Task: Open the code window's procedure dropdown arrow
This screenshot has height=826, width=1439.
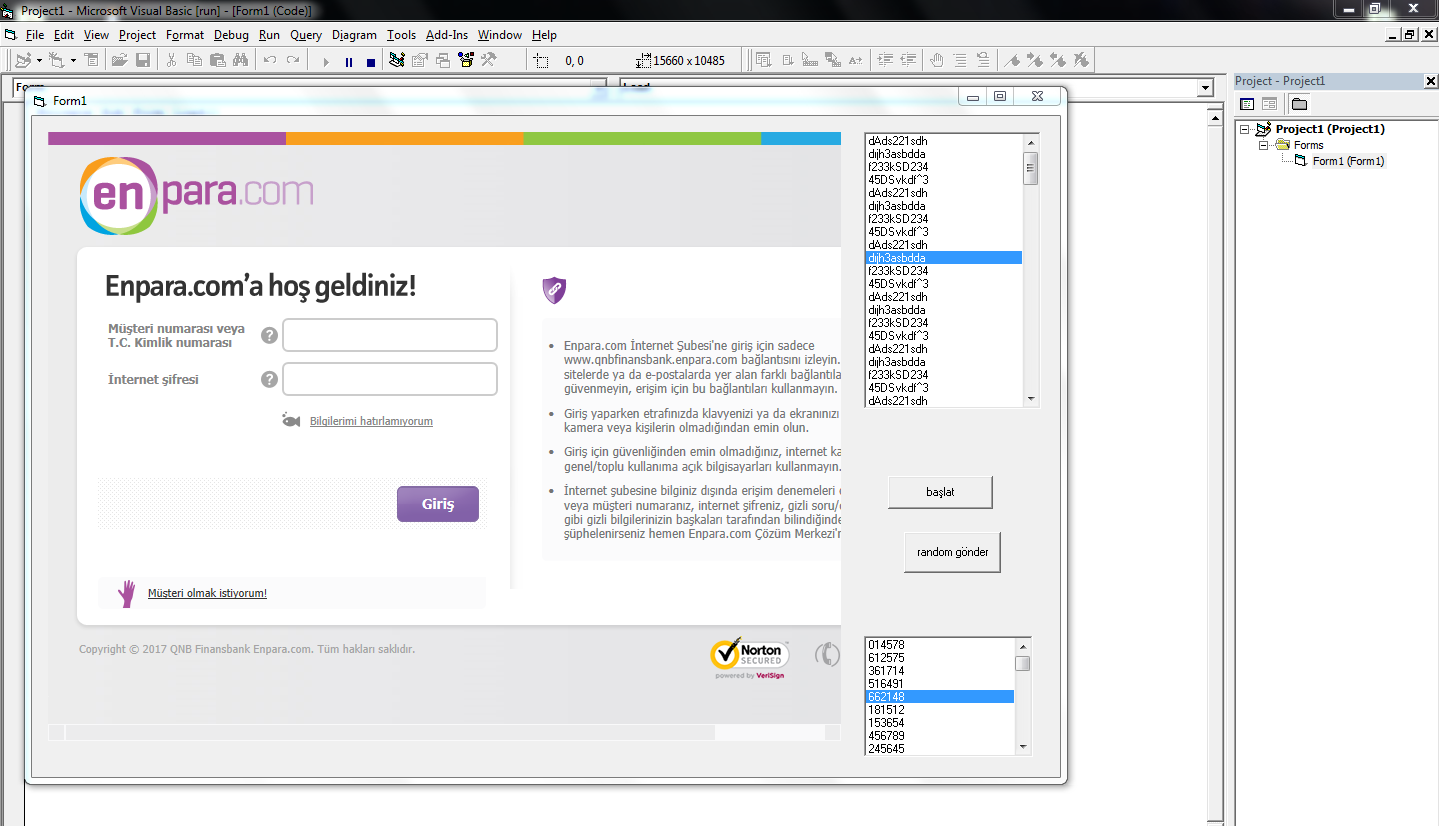Action: 1204,88
